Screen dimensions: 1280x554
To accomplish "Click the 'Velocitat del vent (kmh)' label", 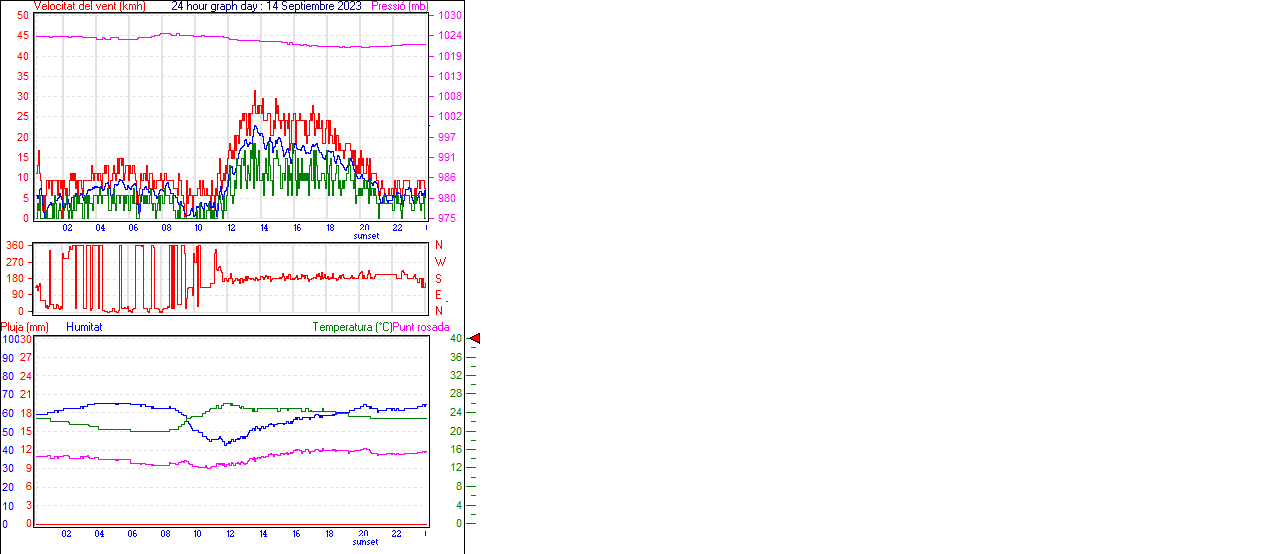I will click(x=89, y=6).
